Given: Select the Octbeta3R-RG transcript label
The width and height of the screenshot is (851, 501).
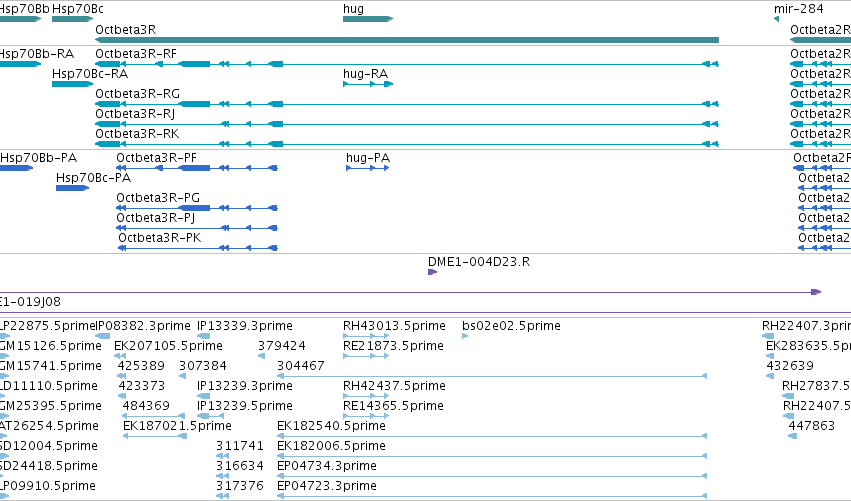Looking at the screenshot, I should coord(137,94).
